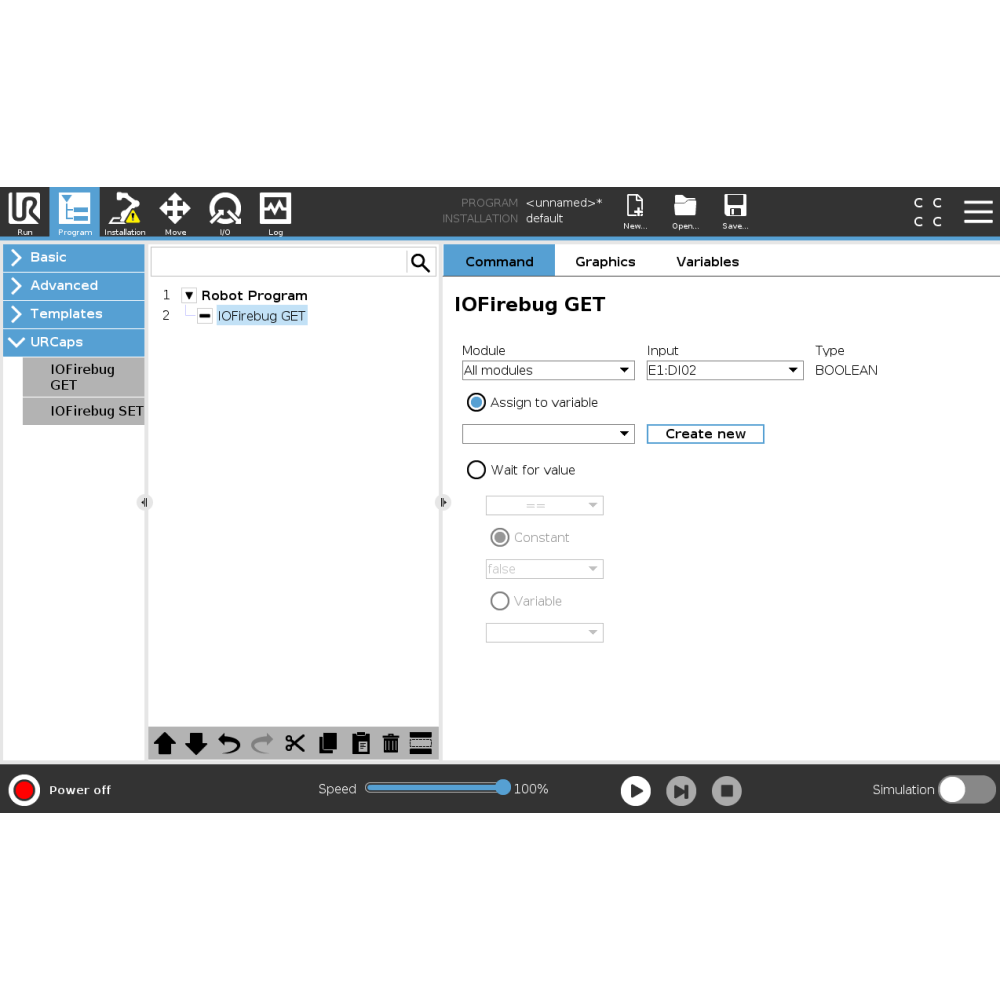Select the Wait for value radio button
Screen dimensions: 1000x1000
pos(477,470)
